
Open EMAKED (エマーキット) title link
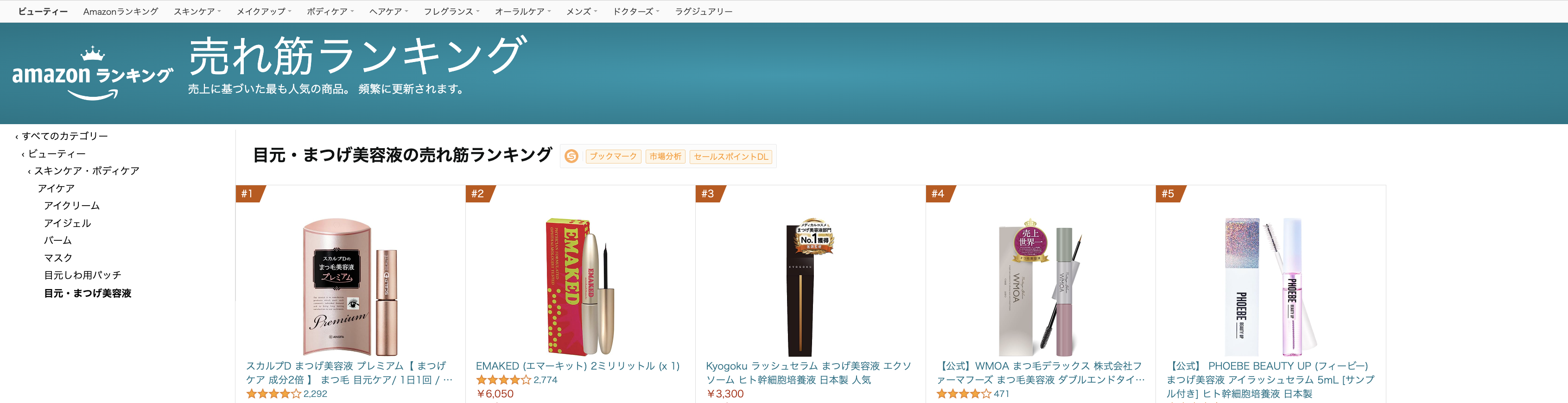578,366
